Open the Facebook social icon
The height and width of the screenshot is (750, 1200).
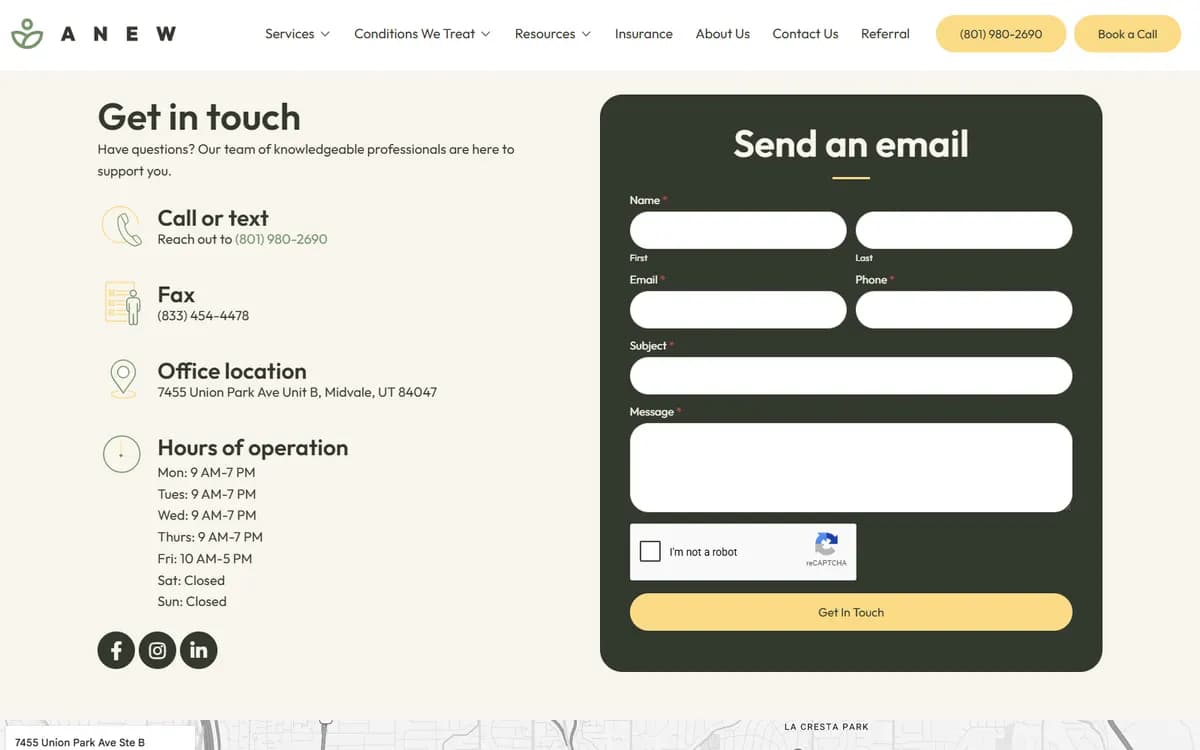tap(116, 650)
